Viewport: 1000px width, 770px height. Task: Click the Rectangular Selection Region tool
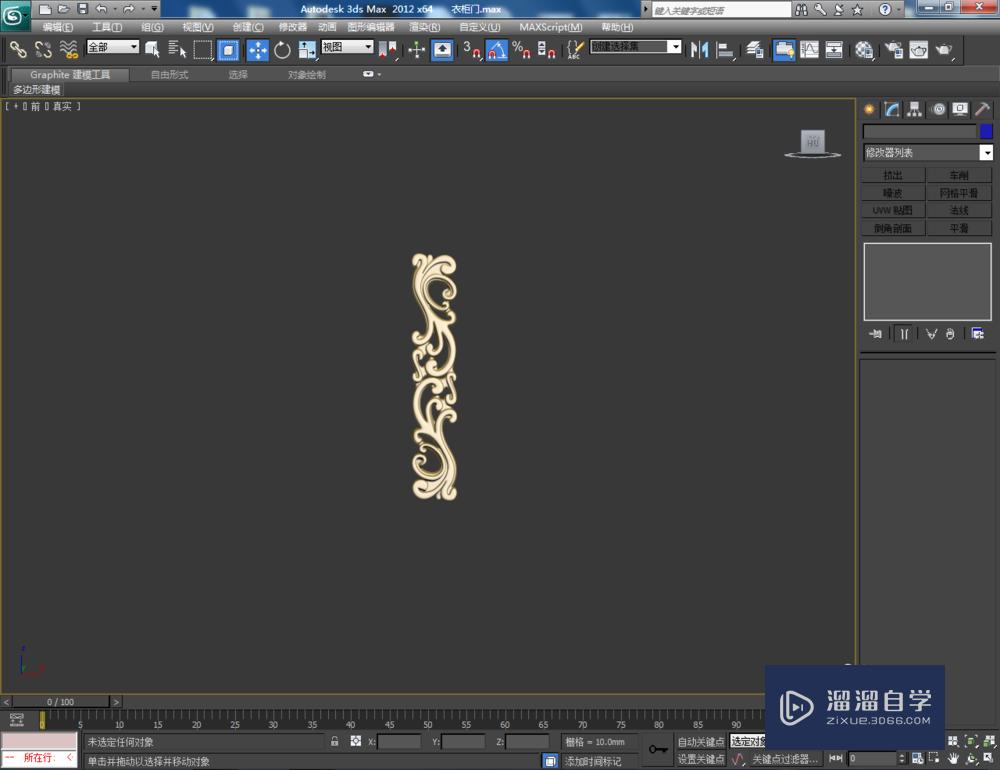point(203,50)
